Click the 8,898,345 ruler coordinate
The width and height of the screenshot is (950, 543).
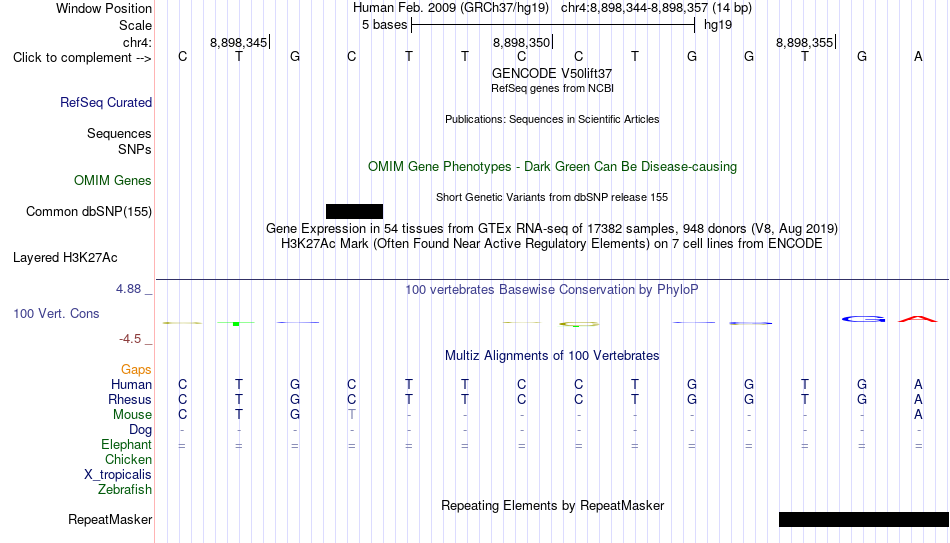tap(239, 42)
